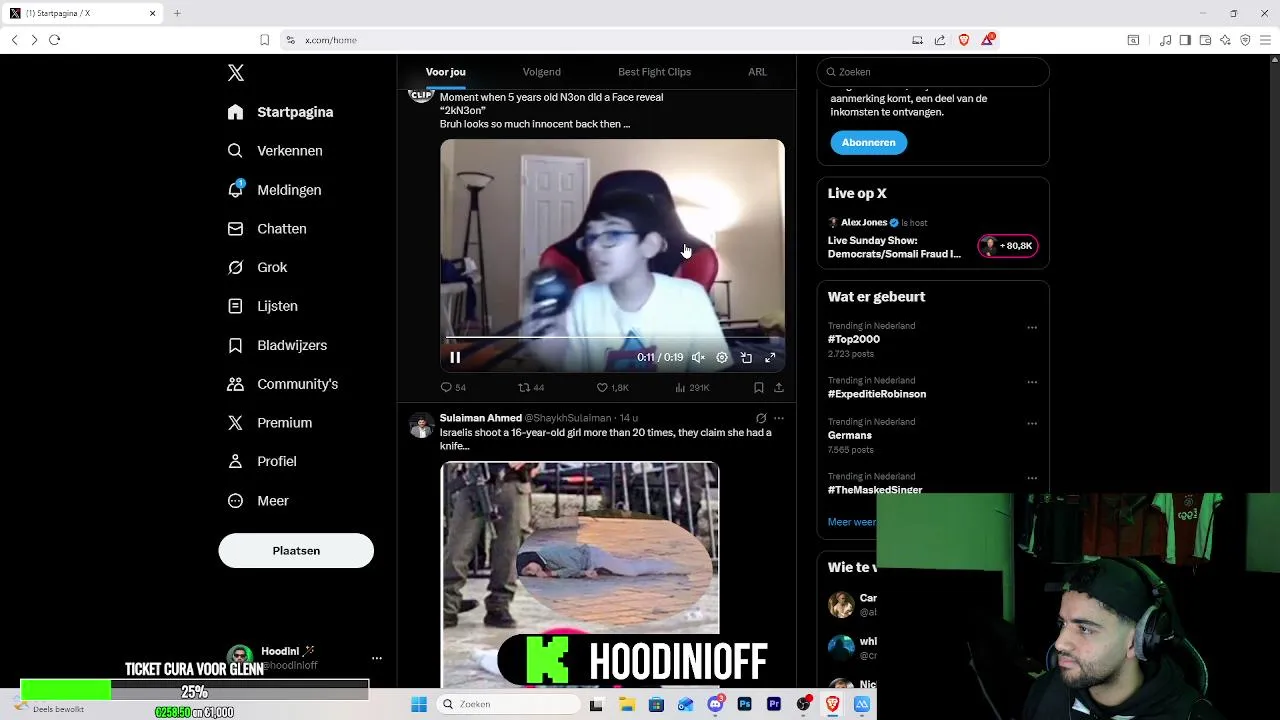Open the Sulaiman Ahmed post image
Screen dimensions: 1280x720
580,573
